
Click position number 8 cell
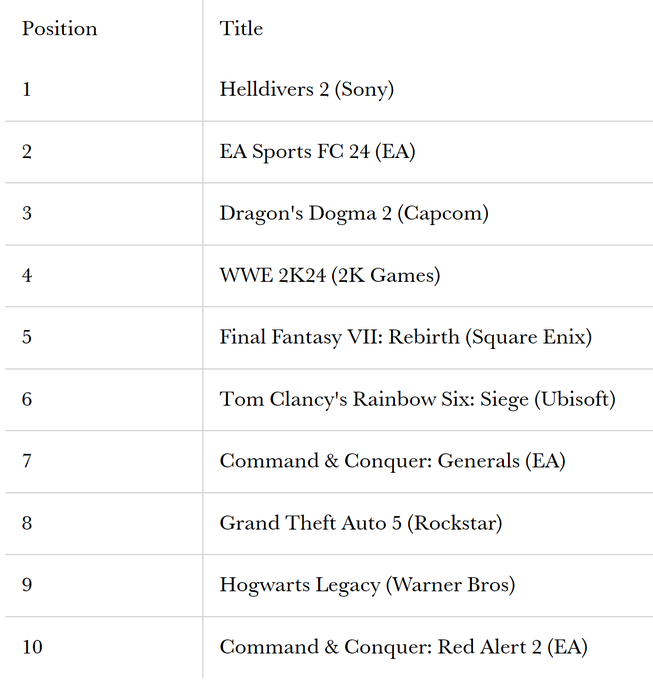tap(27, 523)
